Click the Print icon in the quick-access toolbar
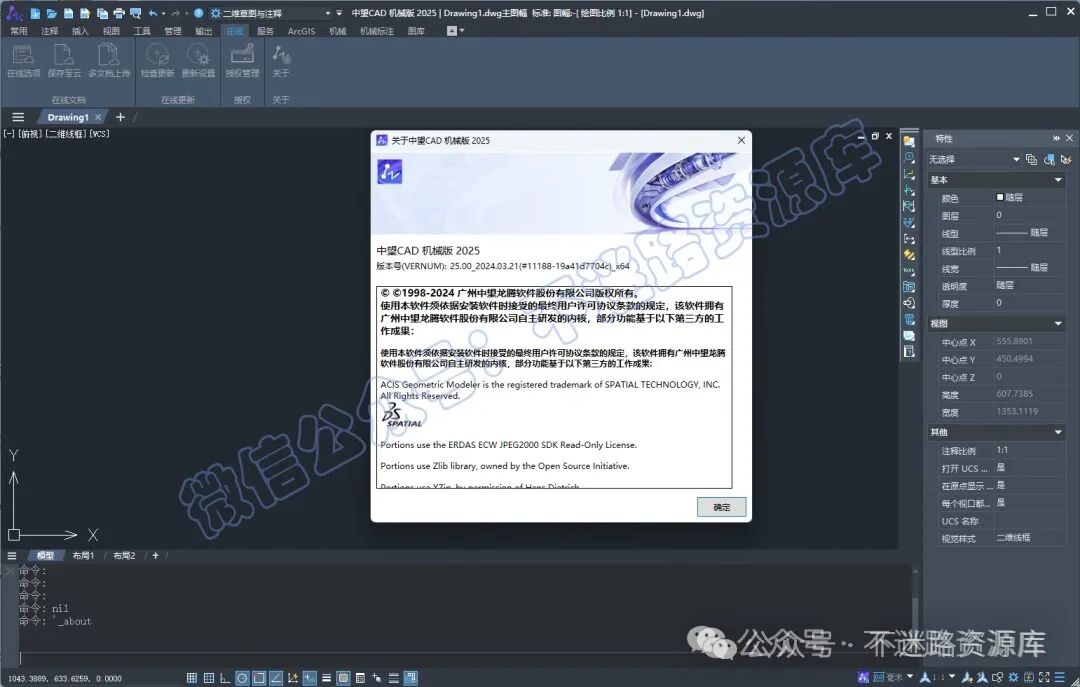 click(118, 13)
